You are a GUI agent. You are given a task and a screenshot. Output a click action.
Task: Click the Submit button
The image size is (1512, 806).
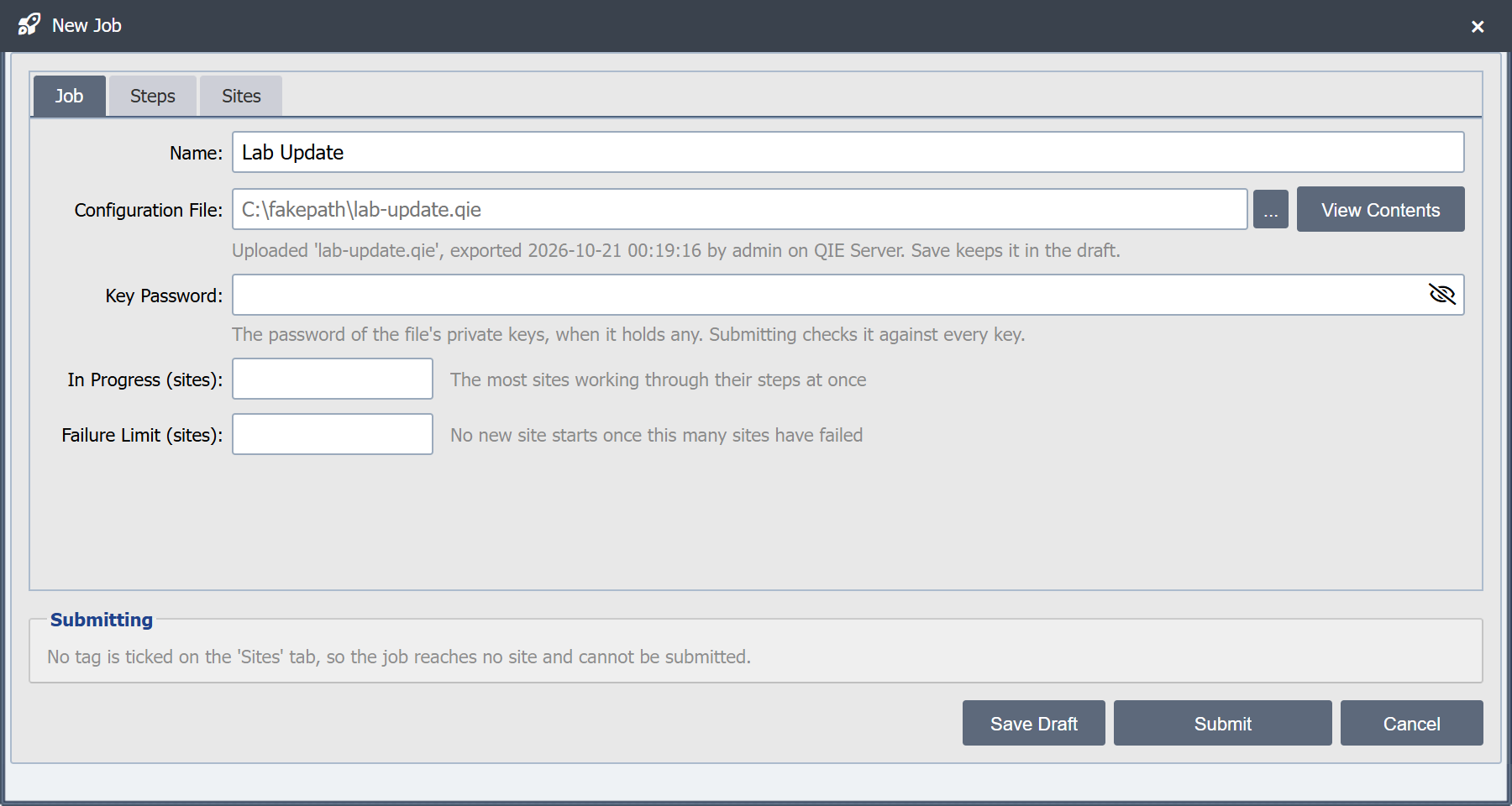pyautogui.click(x=1223, y=723)
